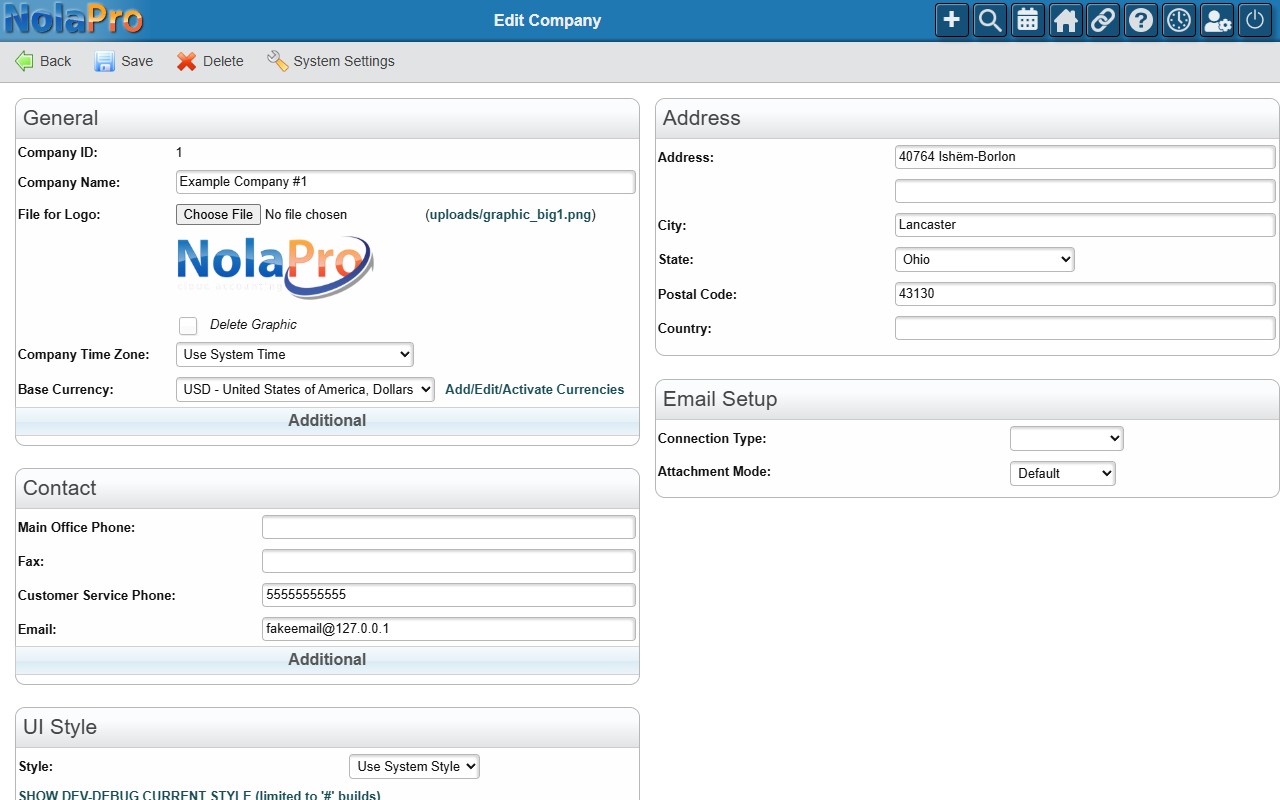Open Company Time Zone dropdown
The width and height of the screenshot is (1280, 800).
[x=295, y=354]
